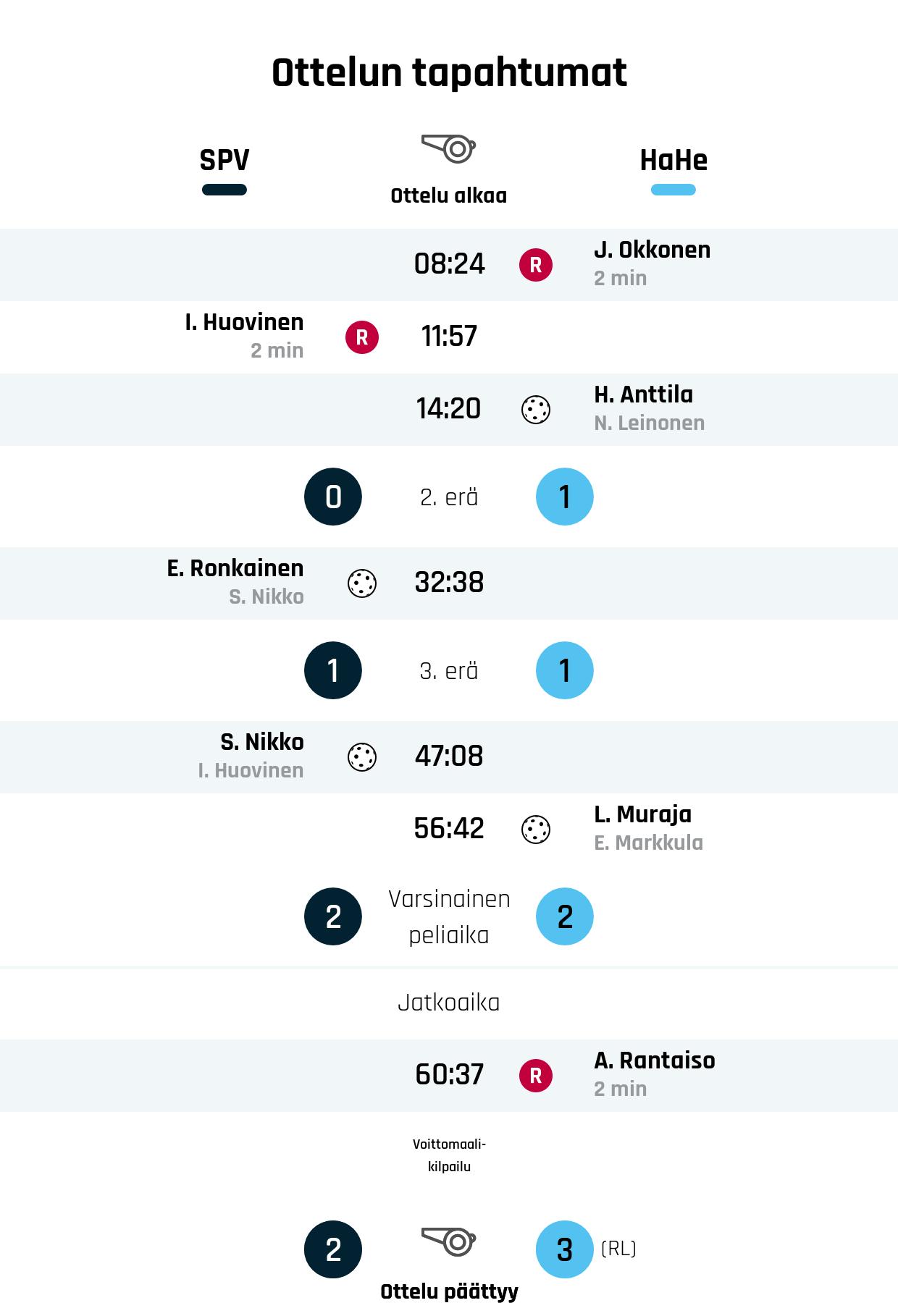Click the light blue HaHe color bar
This screenshot has height=1316, width=898.
673,190
